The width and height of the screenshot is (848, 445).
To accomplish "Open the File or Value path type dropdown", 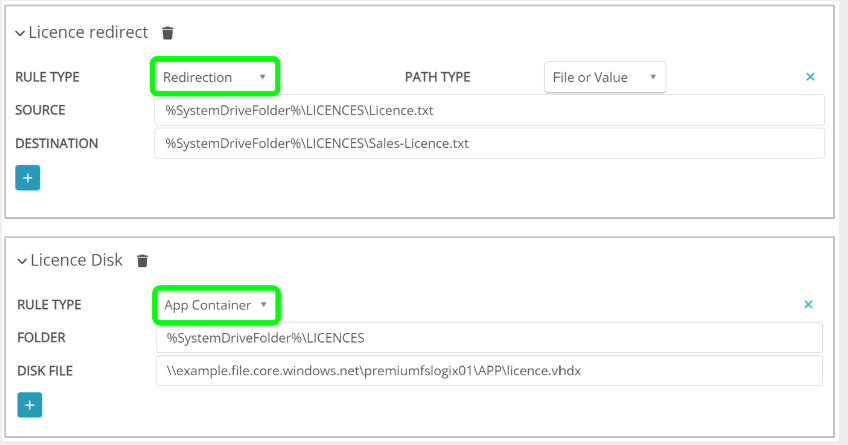I will 605,77.
